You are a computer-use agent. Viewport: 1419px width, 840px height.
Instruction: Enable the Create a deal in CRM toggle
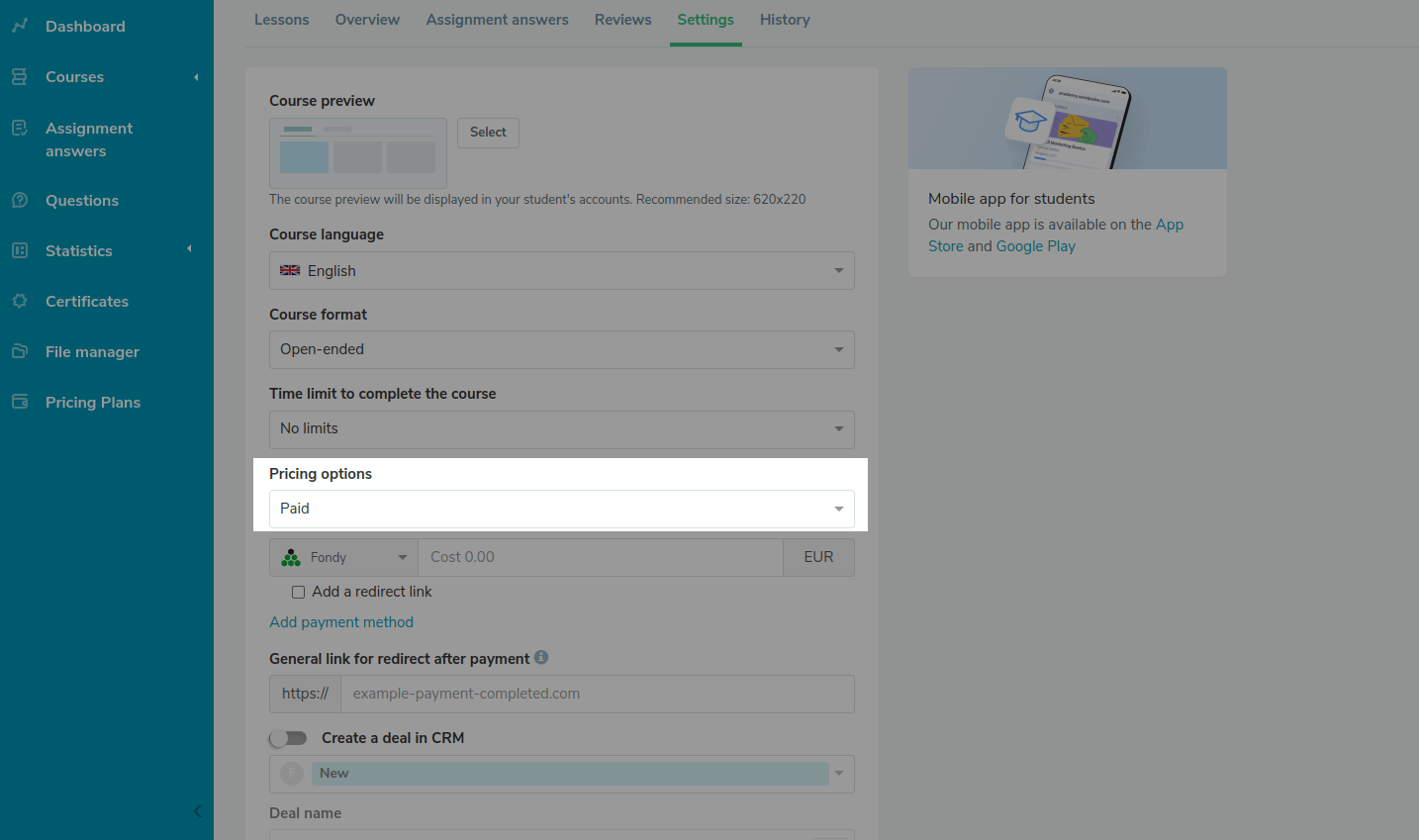[x=289, y=738]
